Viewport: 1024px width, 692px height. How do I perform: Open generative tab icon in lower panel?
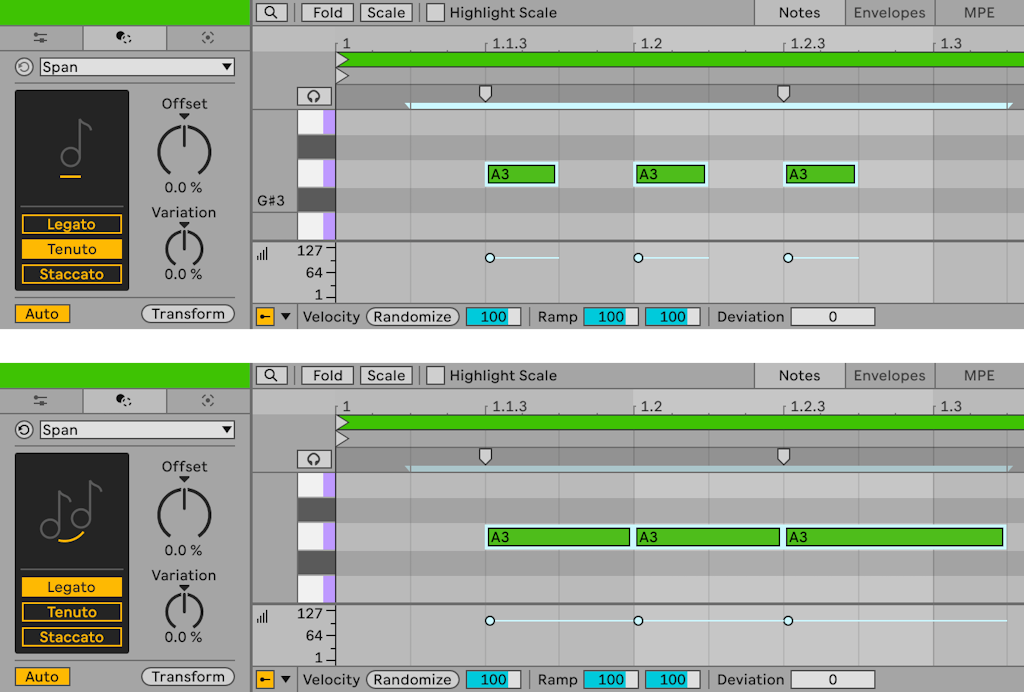(208, 401)
